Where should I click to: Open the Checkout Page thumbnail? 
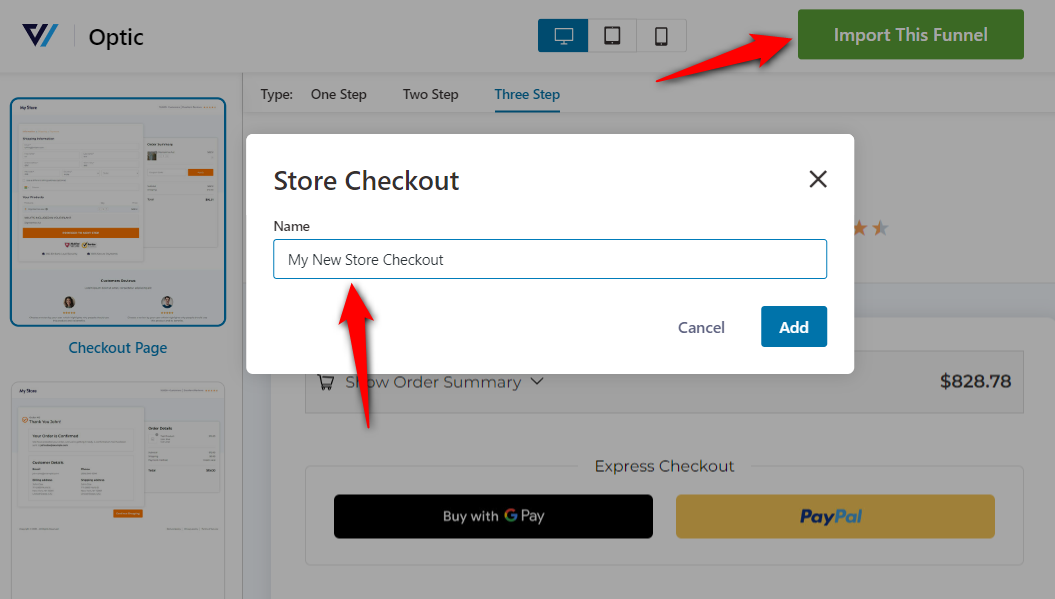(x=118, y=212)
